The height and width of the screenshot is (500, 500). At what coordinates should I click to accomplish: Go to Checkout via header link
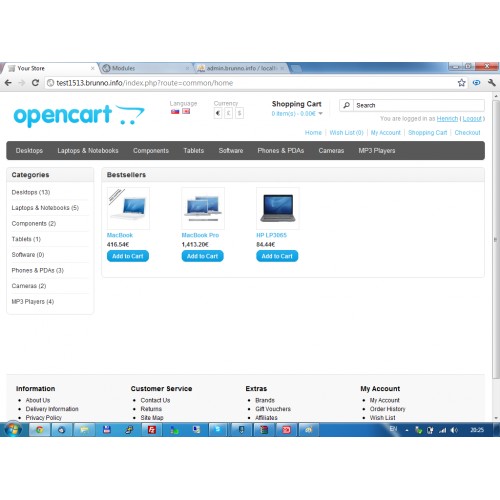pos(467,133)
